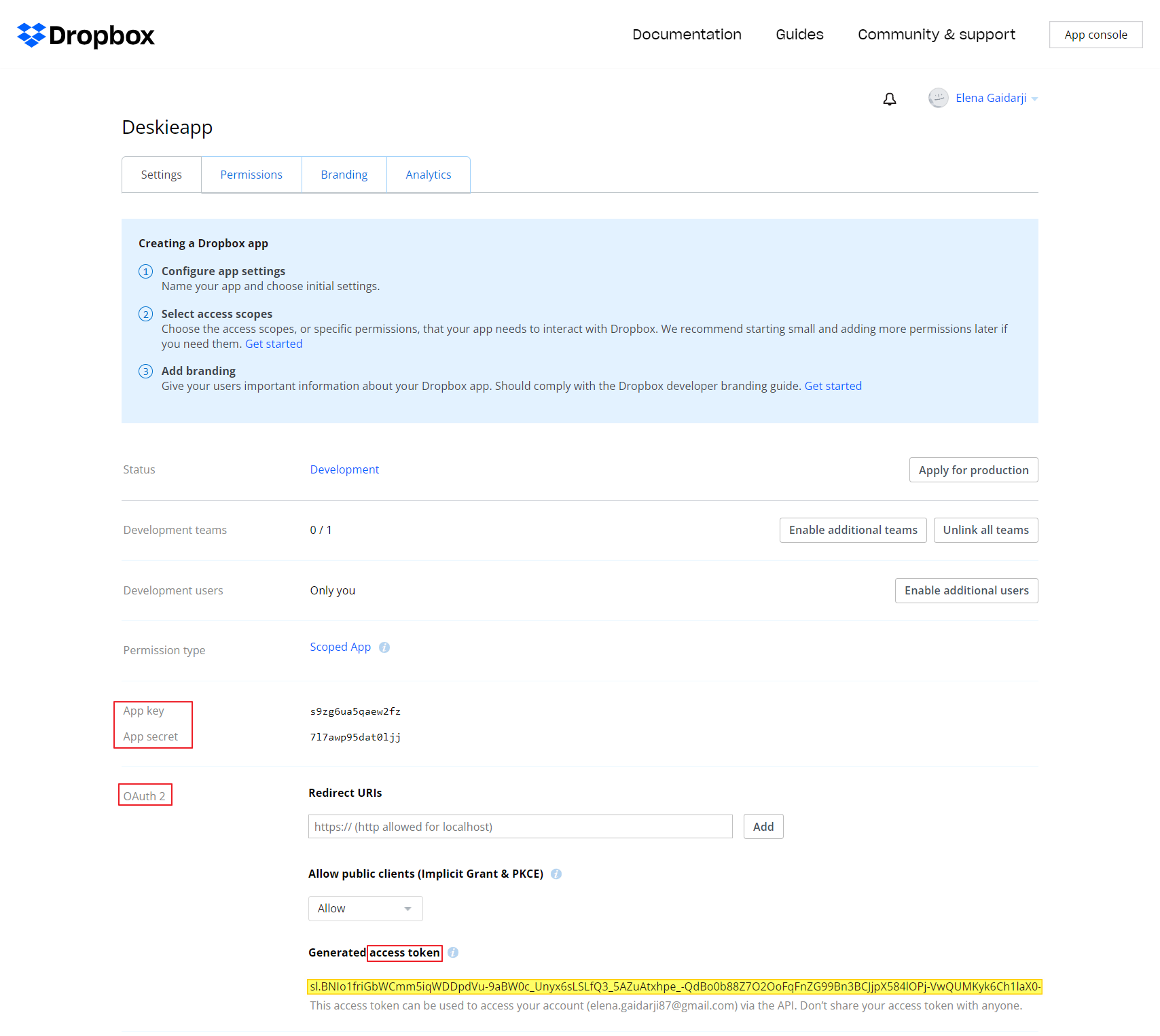Image resolution: width=1160 pixels, height=1036 pixels.
Task: Click the generated access token string
Action: 675,986
